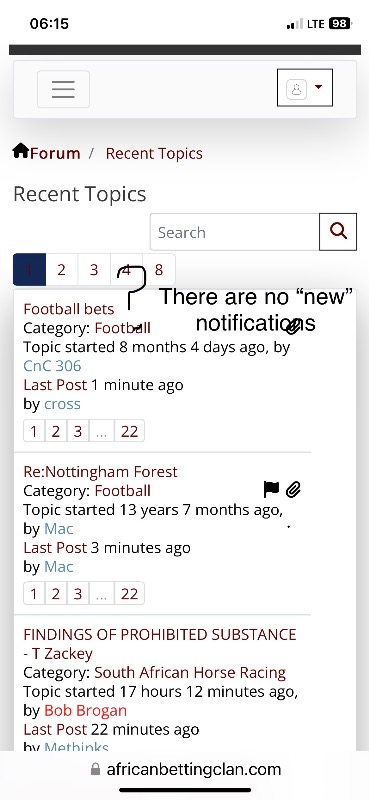
Task: Click the attachment paperclip icon for Nottingham Forest
Action: pyautogui.click(x=293, y=490)
